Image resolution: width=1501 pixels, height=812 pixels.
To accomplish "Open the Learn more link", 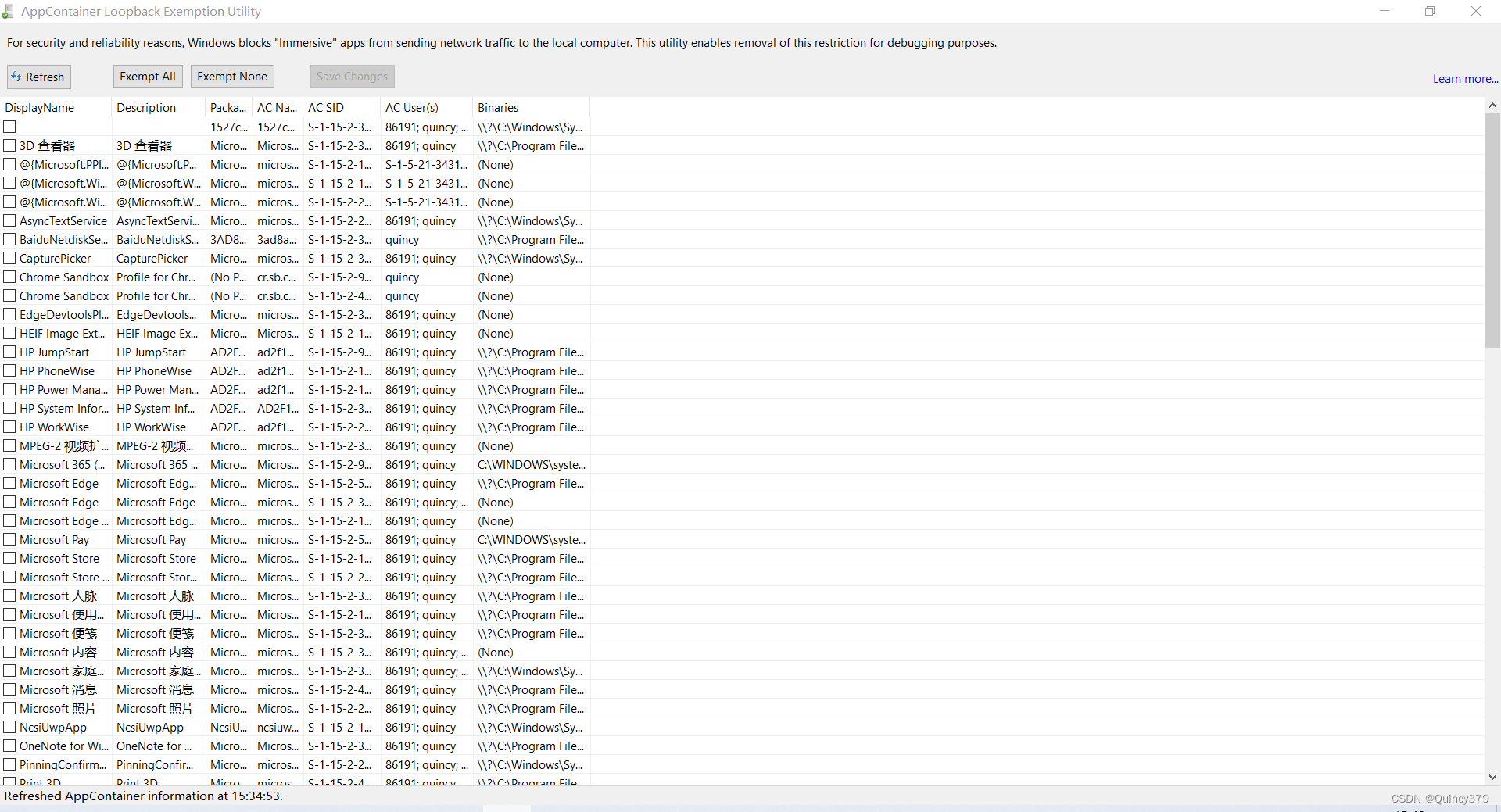I will pos(1464,79).
